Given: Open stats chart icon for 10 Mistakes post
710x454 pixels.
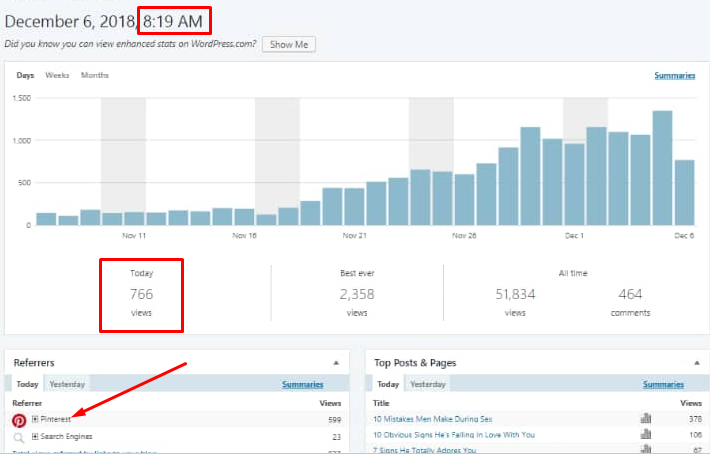Looking at the screenshot, I should pos(645,419).
